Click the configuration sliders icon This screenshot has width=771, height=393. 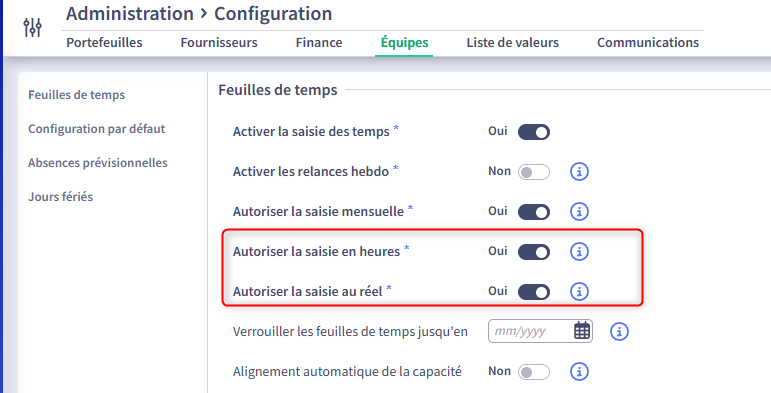(32, 27)
